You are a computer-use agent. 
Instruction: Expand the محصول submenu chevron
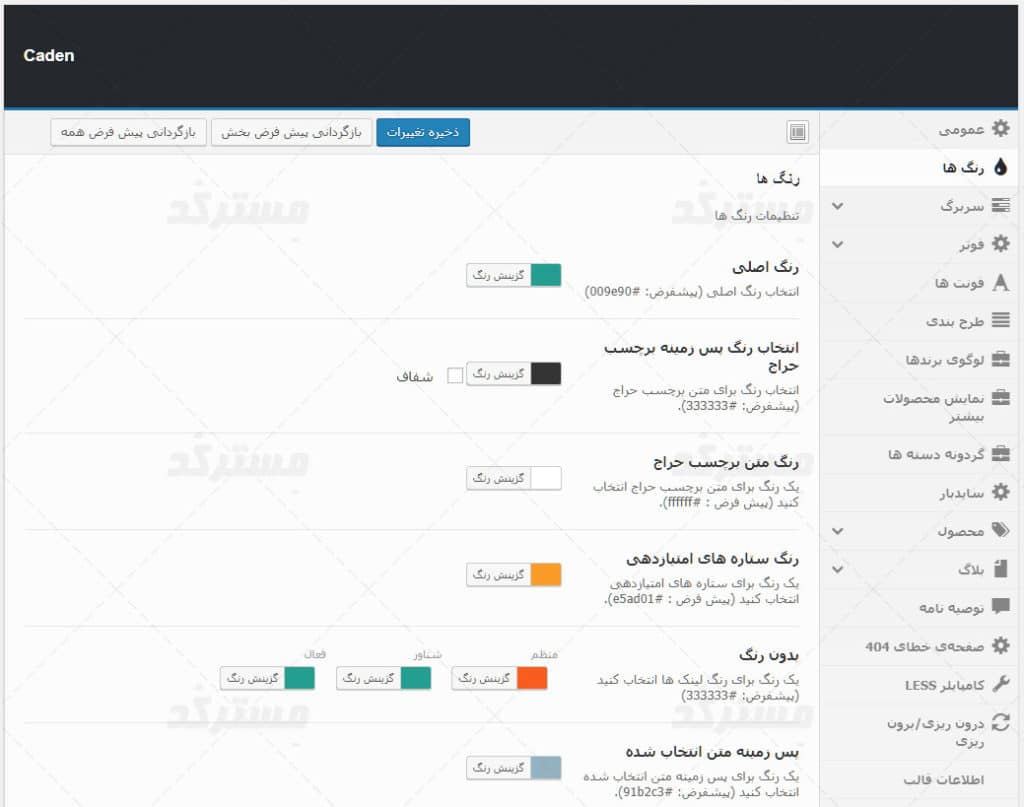pyautogui.click(x=838, y=531)
